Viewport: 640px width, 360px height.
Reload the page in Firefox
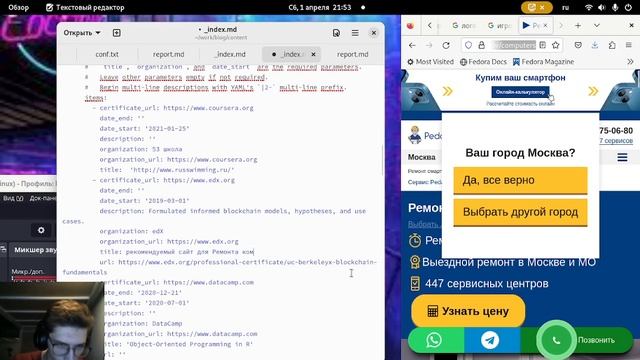[446, 45]
